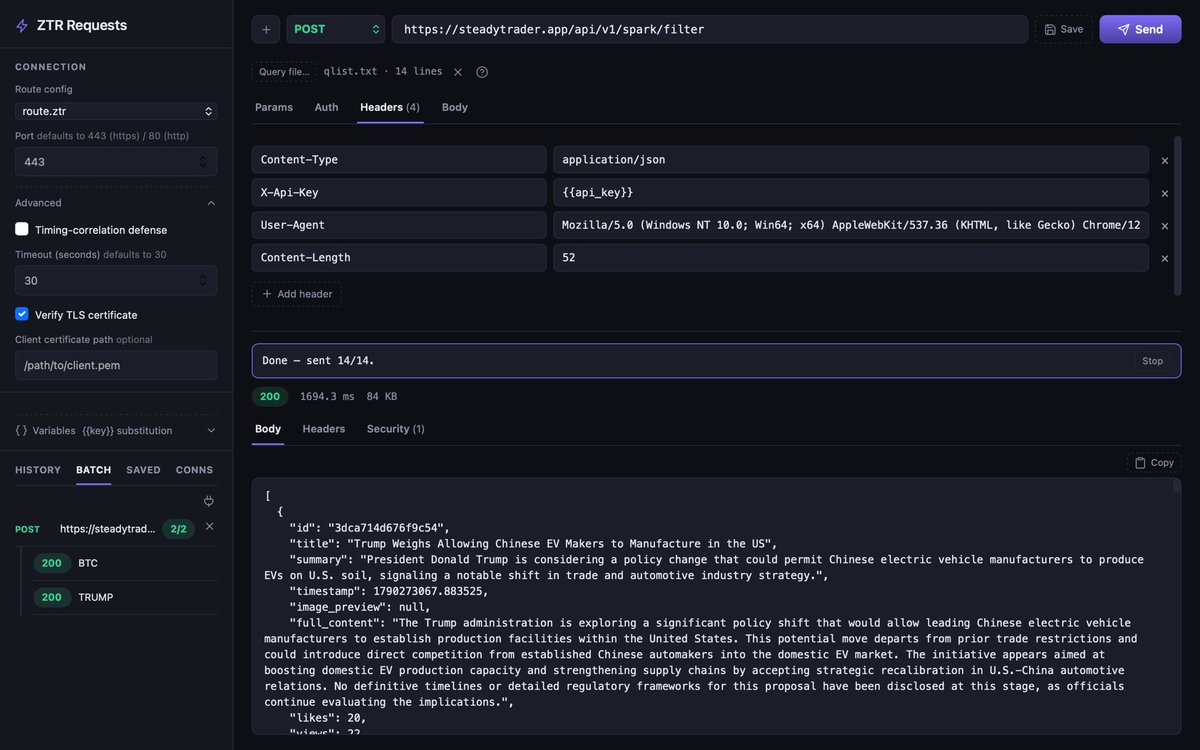
Task: Click the Client certificate path field
Action: coord(116,365)
